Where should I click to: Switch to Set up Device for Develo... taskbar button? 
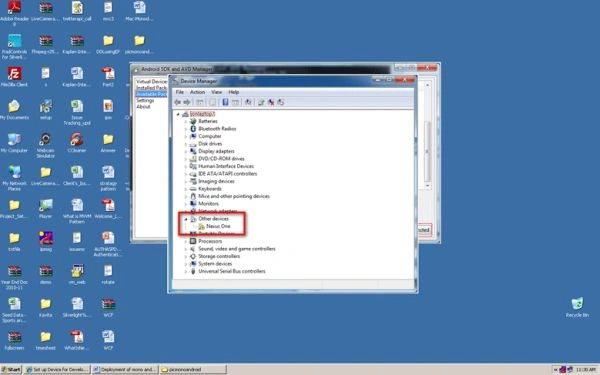point(57,369)
